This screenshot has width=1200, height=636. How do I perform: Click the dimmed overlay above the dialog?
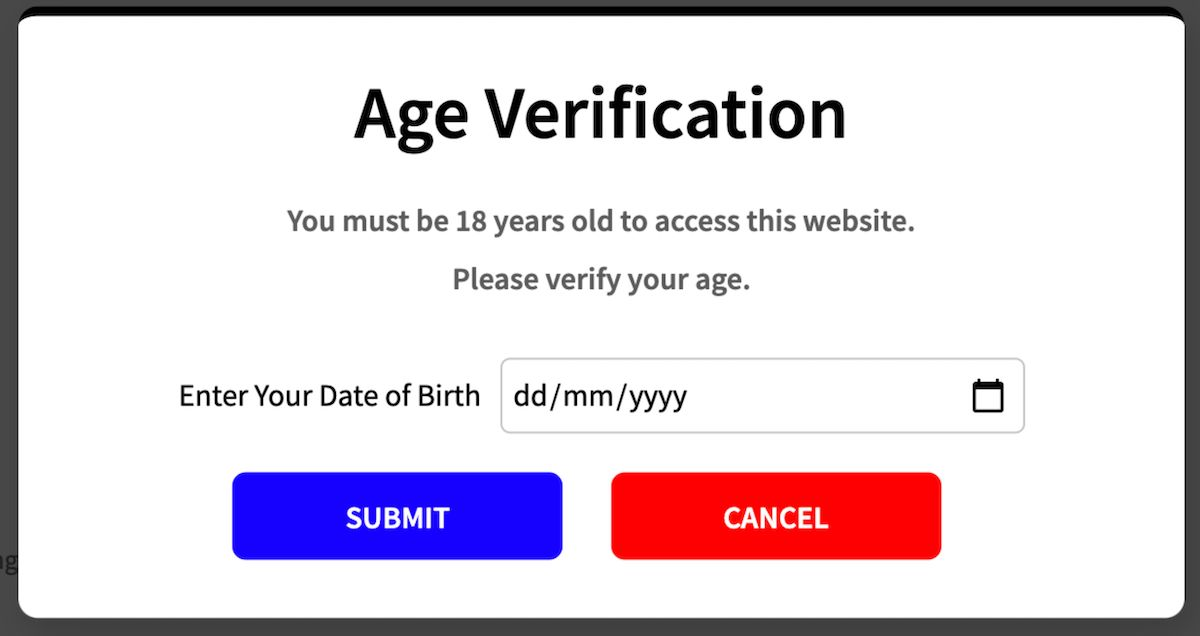[600, 5]
